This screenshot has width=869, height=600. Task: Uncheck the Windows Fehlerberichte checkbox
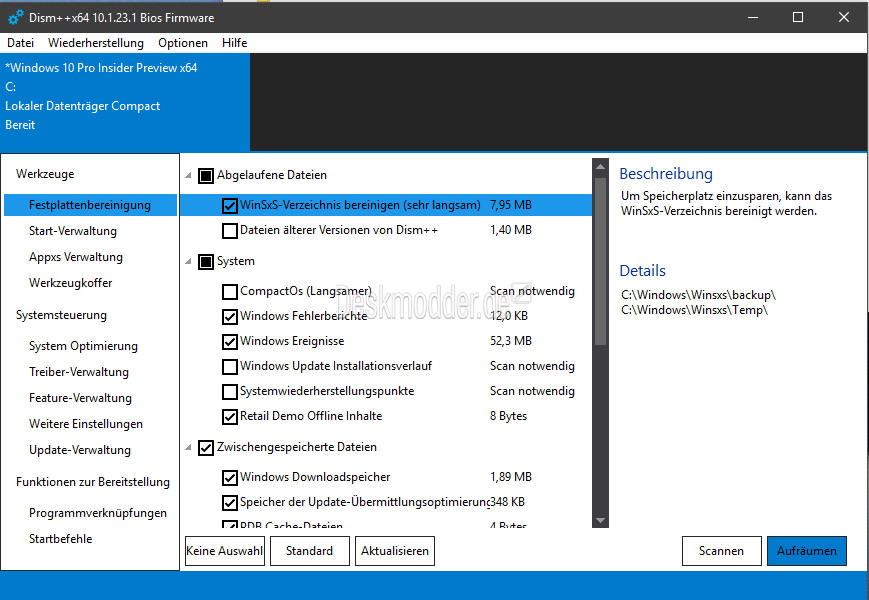(231, 317)
